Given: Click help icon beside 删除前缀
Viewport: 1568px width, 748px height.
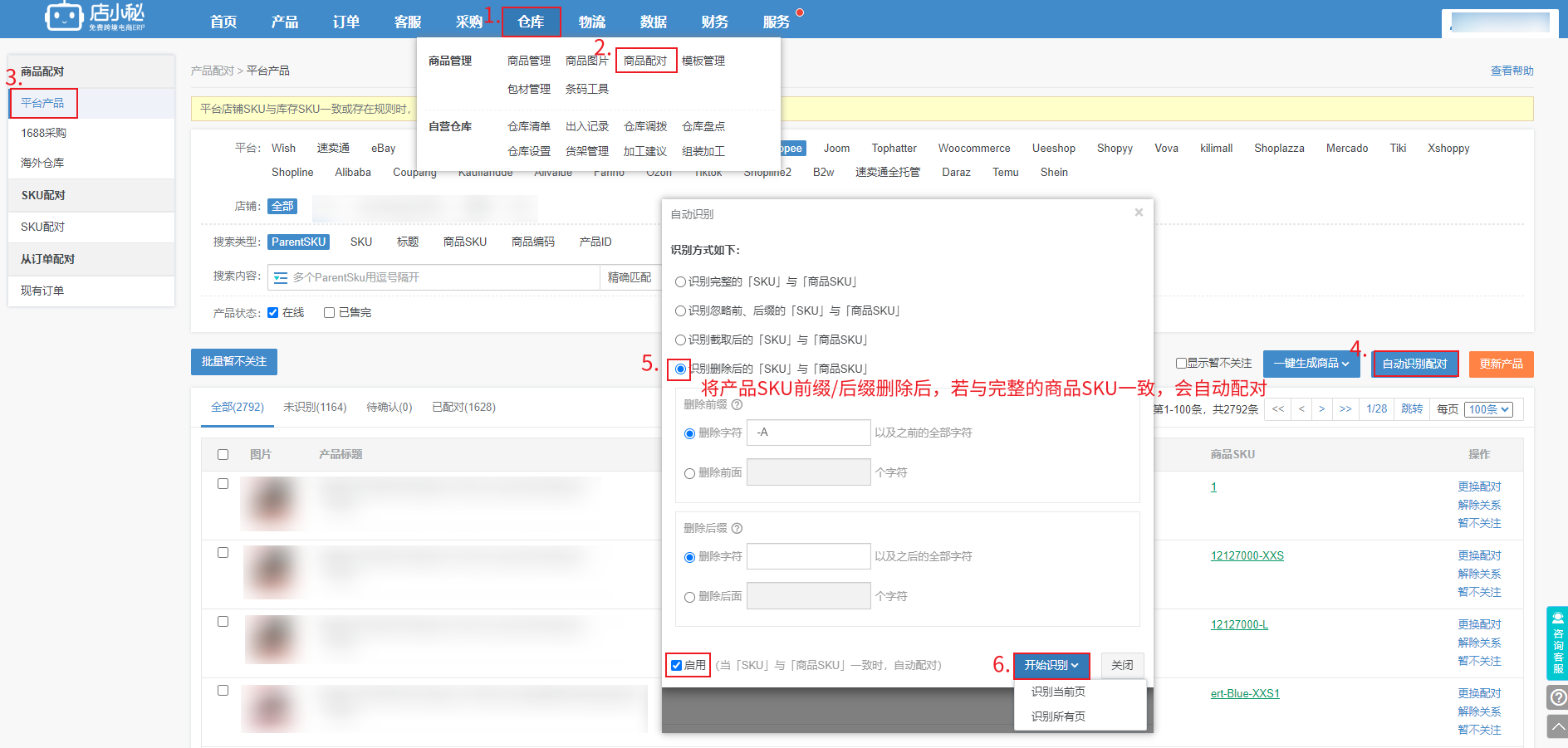Looking at the screenshot, I should 737,405.
